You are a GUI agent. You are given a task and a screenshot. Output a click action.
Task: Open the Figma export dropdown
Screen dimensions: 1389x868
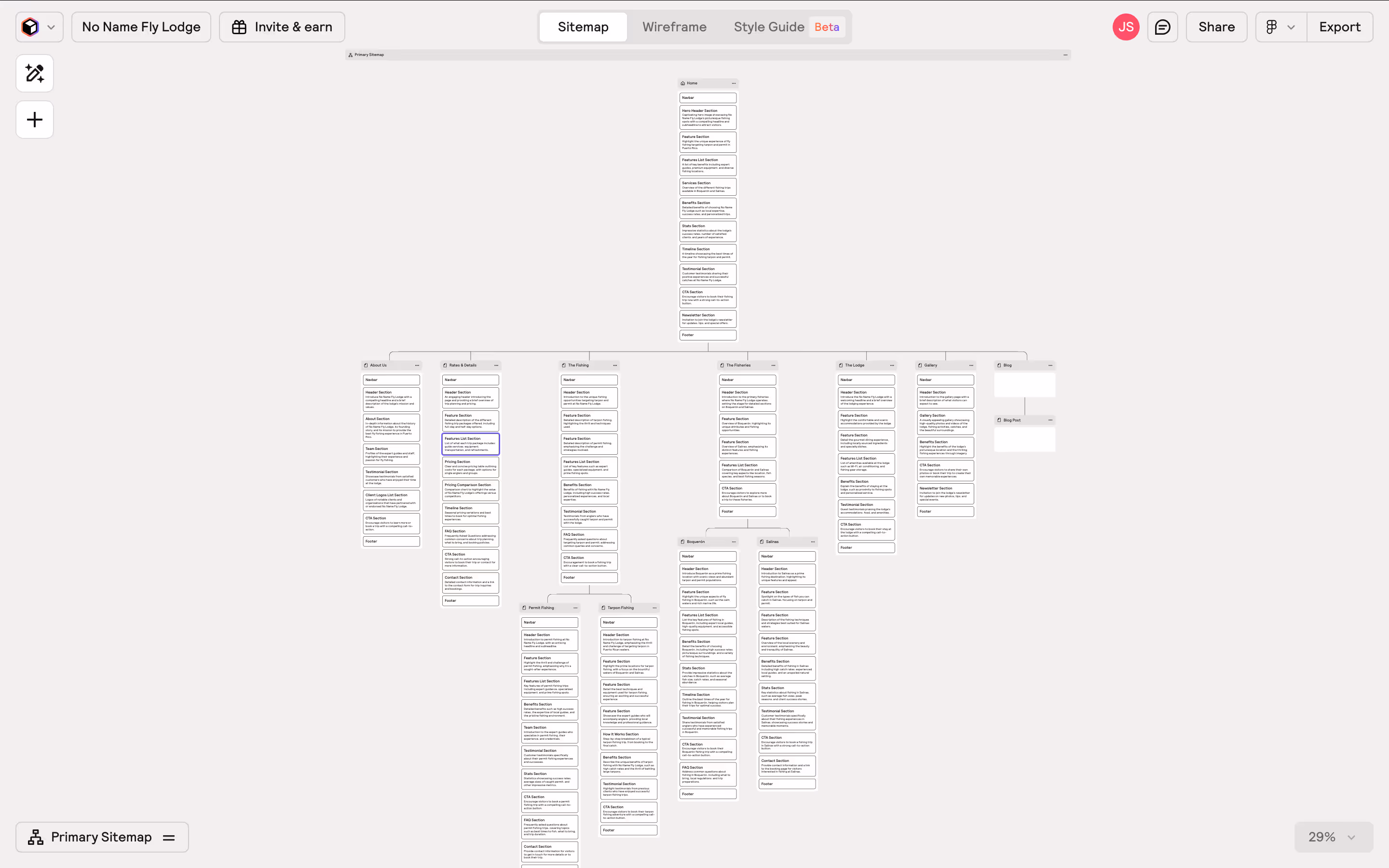[1280, 27]
